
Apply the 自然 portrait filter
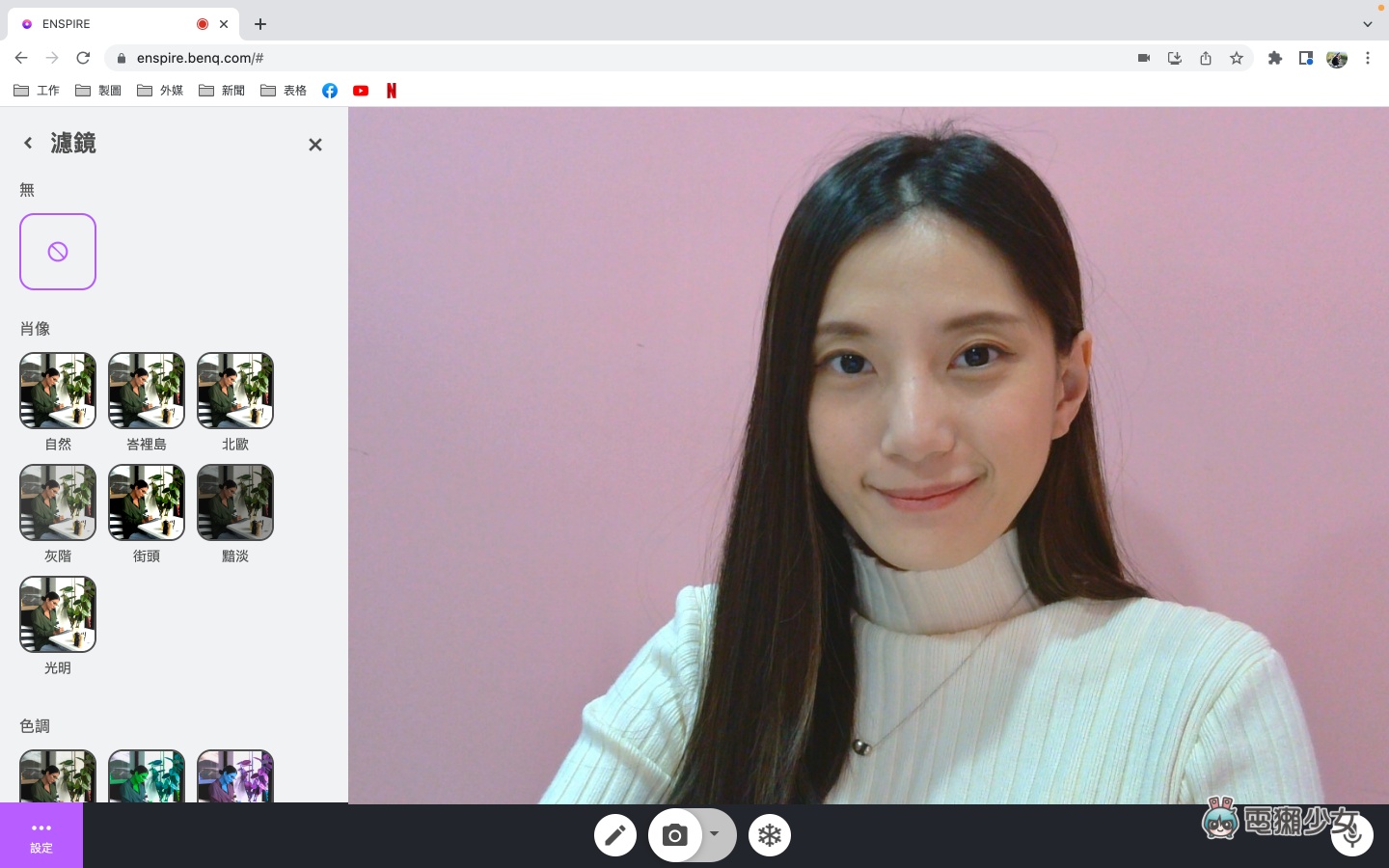58,391
